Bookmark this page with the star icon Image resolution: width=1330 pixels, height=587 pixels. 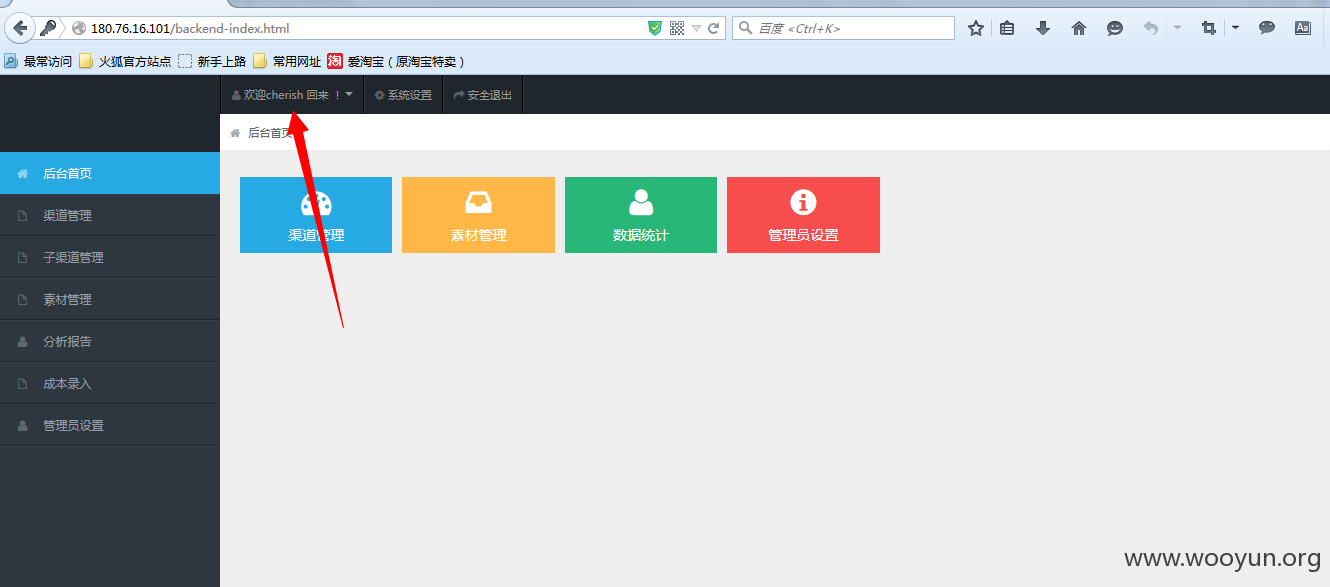point(976,28)
